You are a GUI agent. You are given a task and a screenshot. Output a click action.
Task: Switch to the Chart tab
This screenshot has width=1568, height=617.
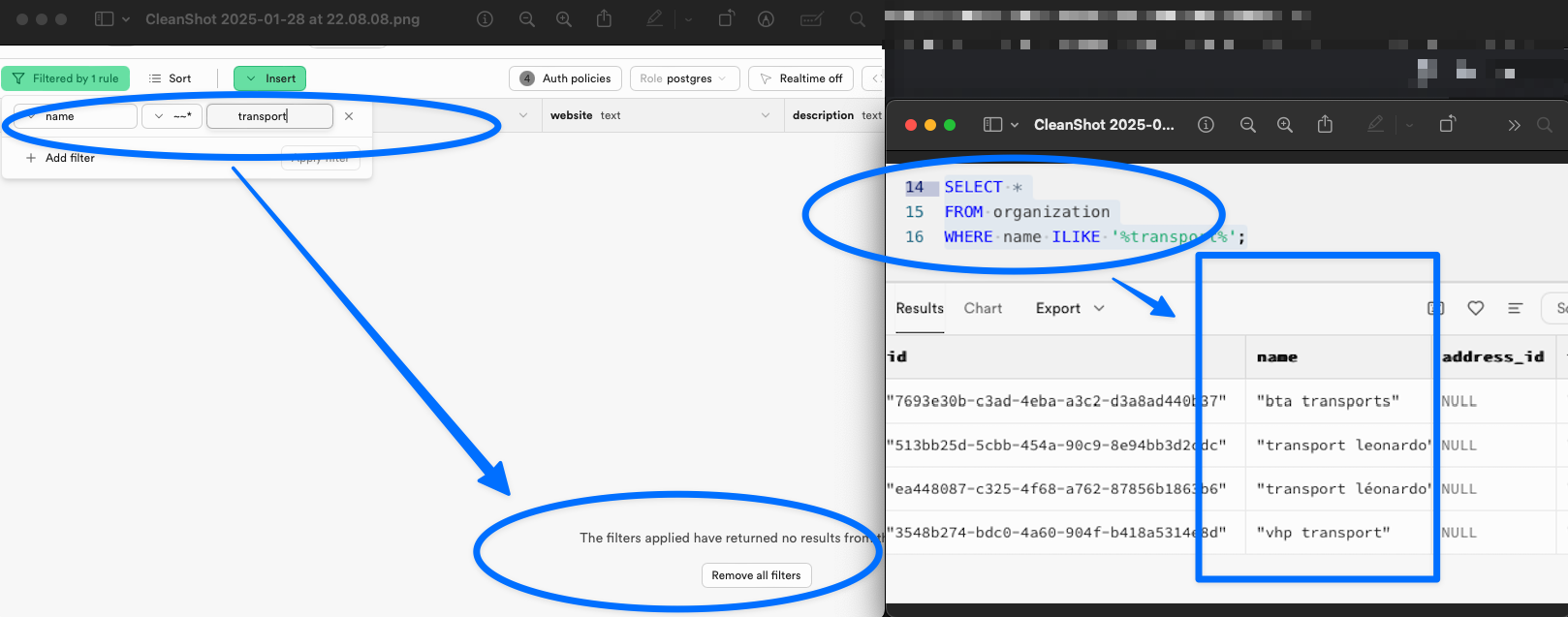(x=983, y=308)
